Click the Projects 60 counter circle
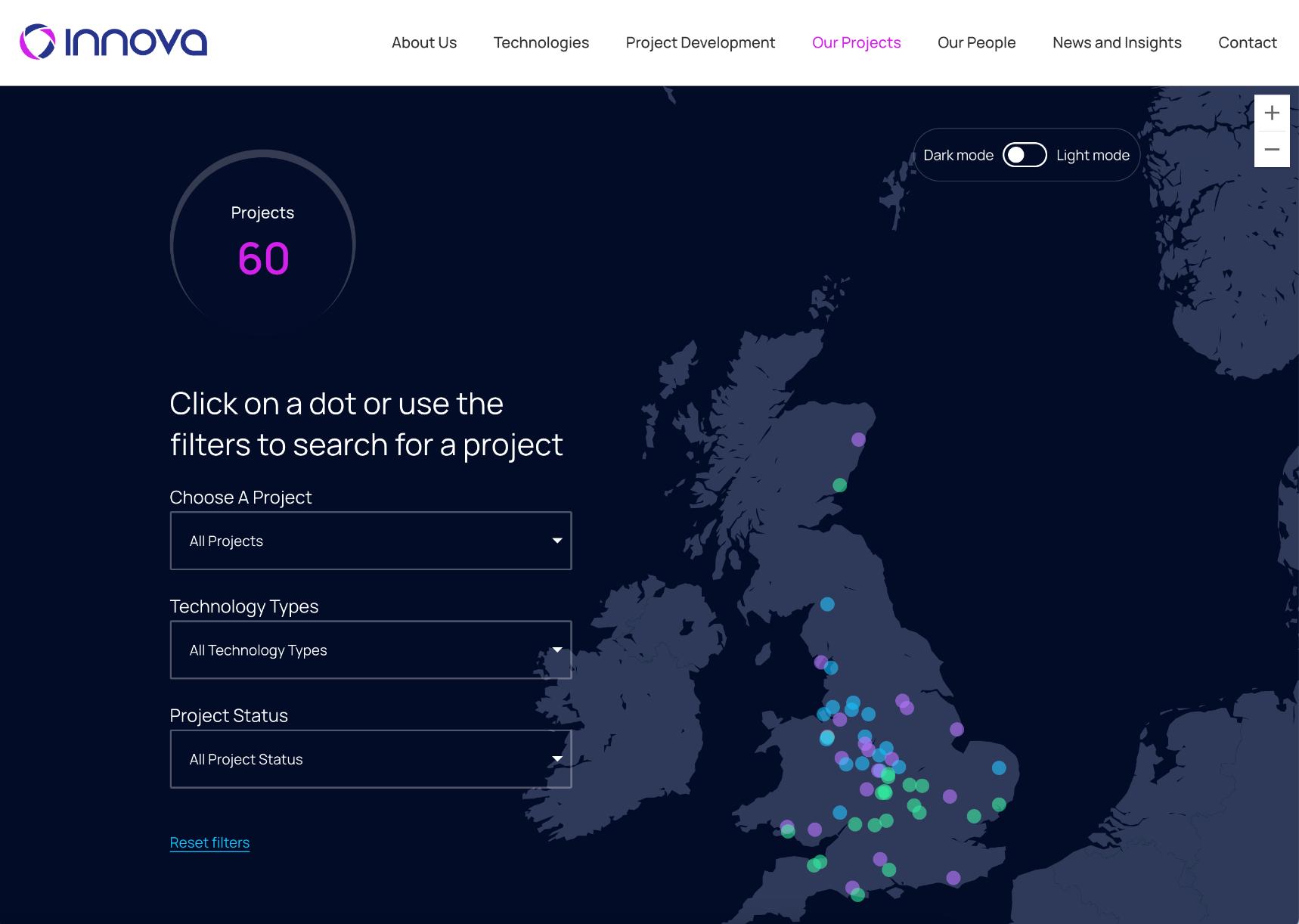The image size is (1299, 924). (263, 243)
